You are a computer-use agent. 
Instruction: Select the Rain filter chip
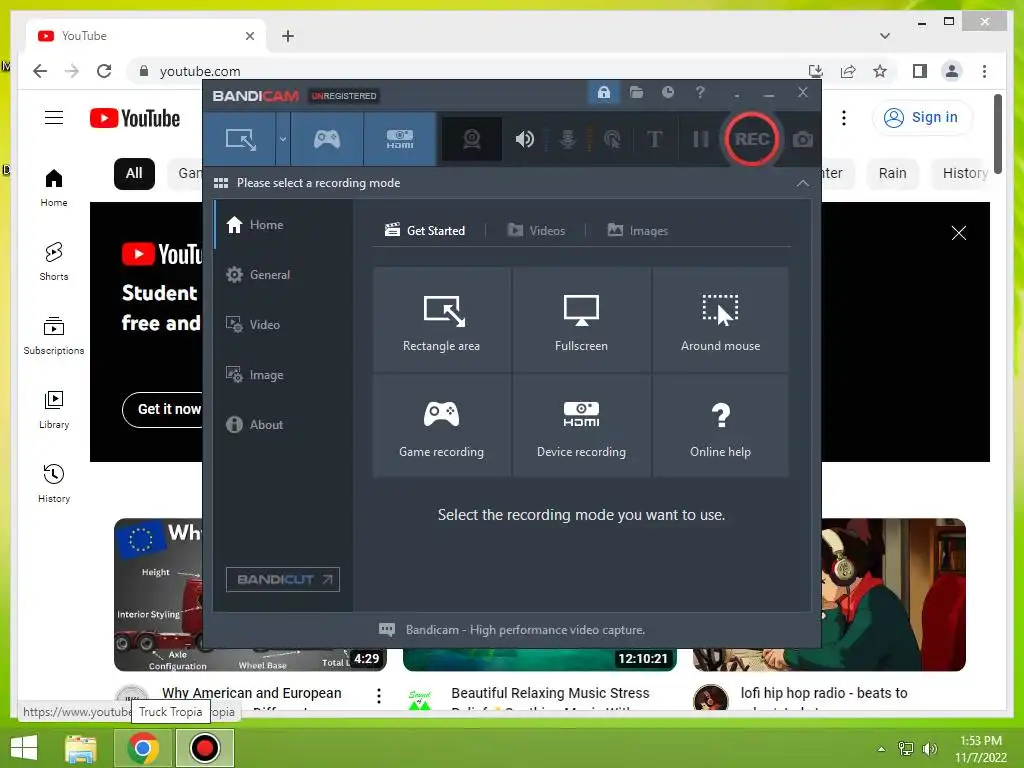point(892,174)
